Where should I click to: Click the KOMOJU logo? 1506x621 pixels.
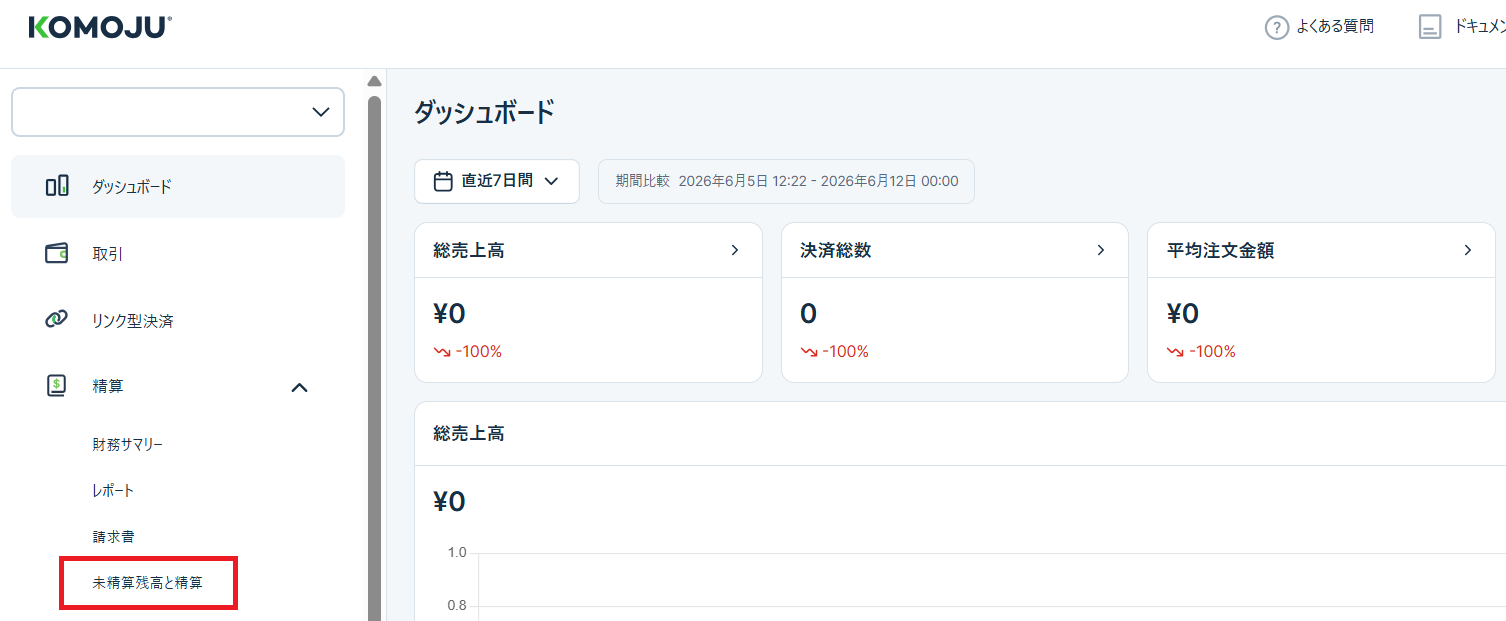point(100,27)
